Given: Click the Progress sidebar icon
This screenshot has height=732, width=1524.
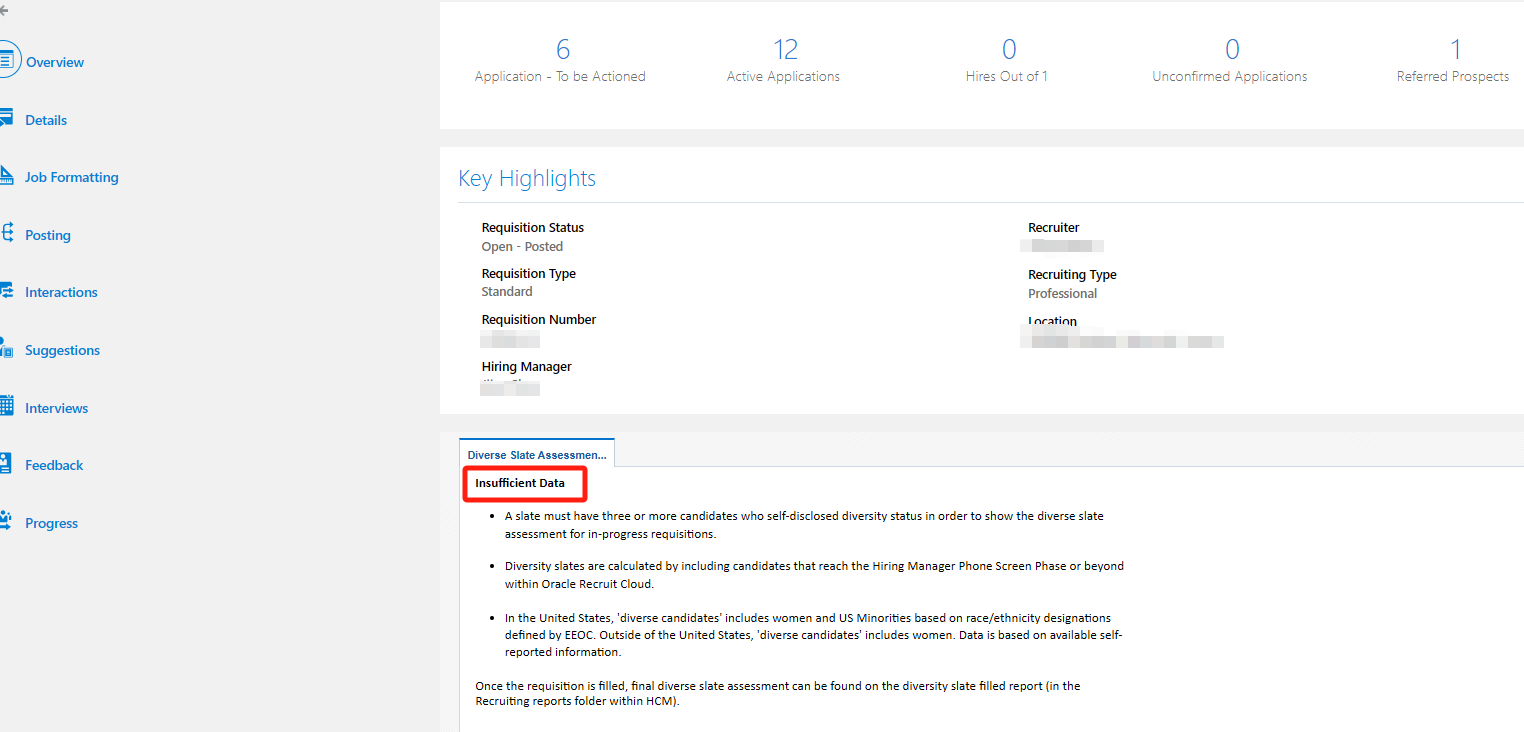Looking at the screenshot, I should (6, 521).
